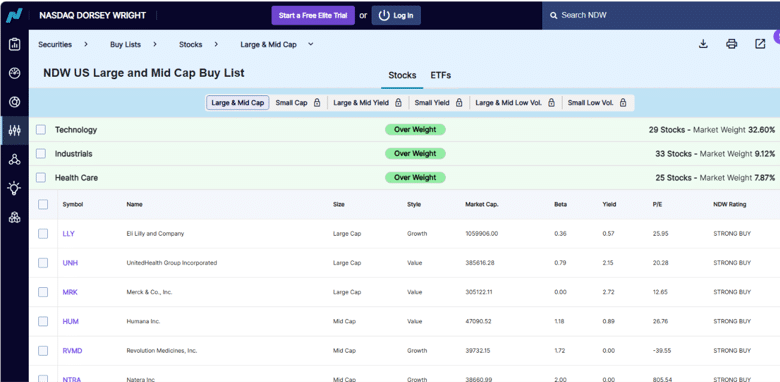Tick the Industrials sector checkbox

(41, 154)
